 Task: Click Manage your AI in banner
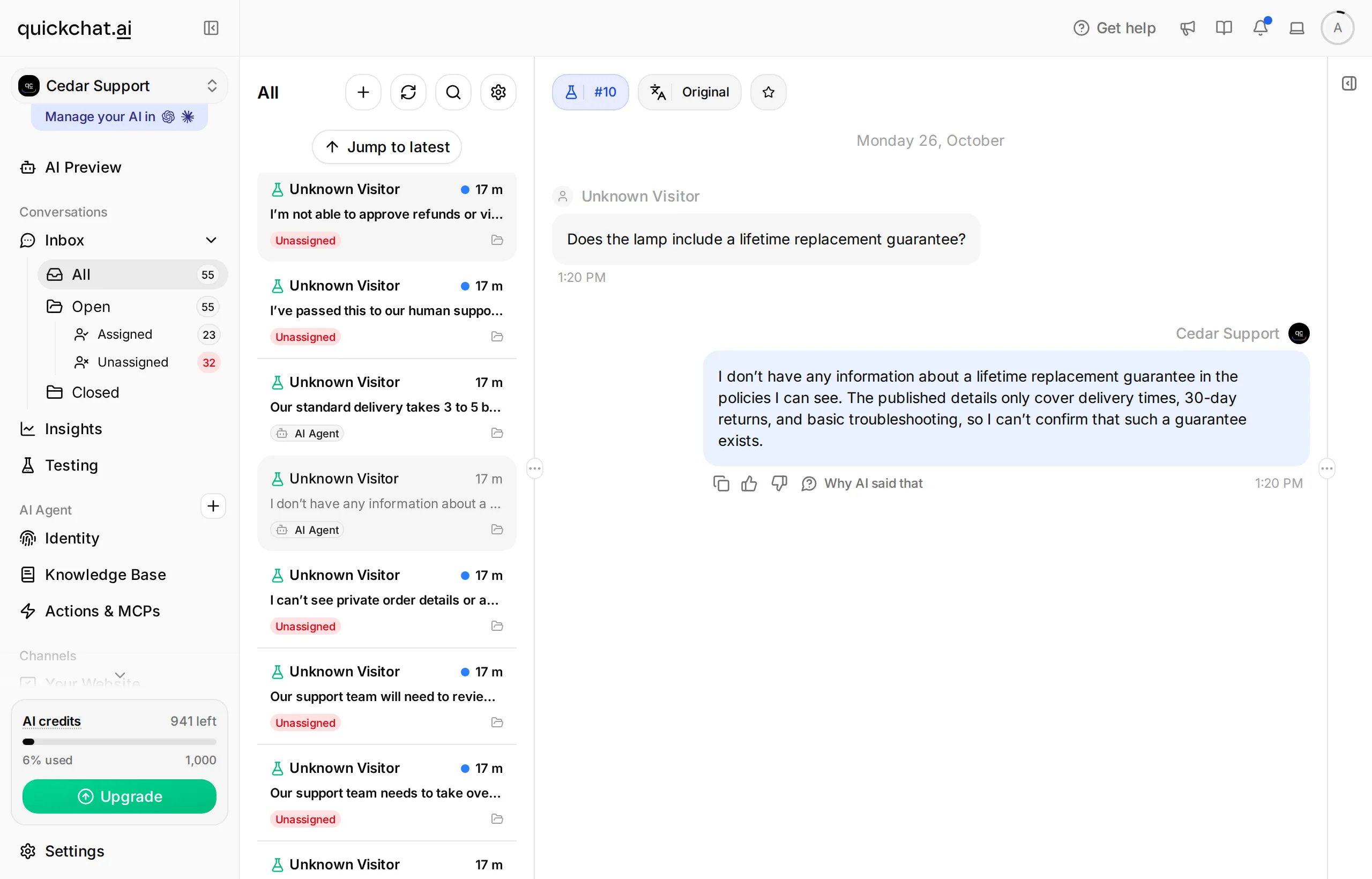120,116
